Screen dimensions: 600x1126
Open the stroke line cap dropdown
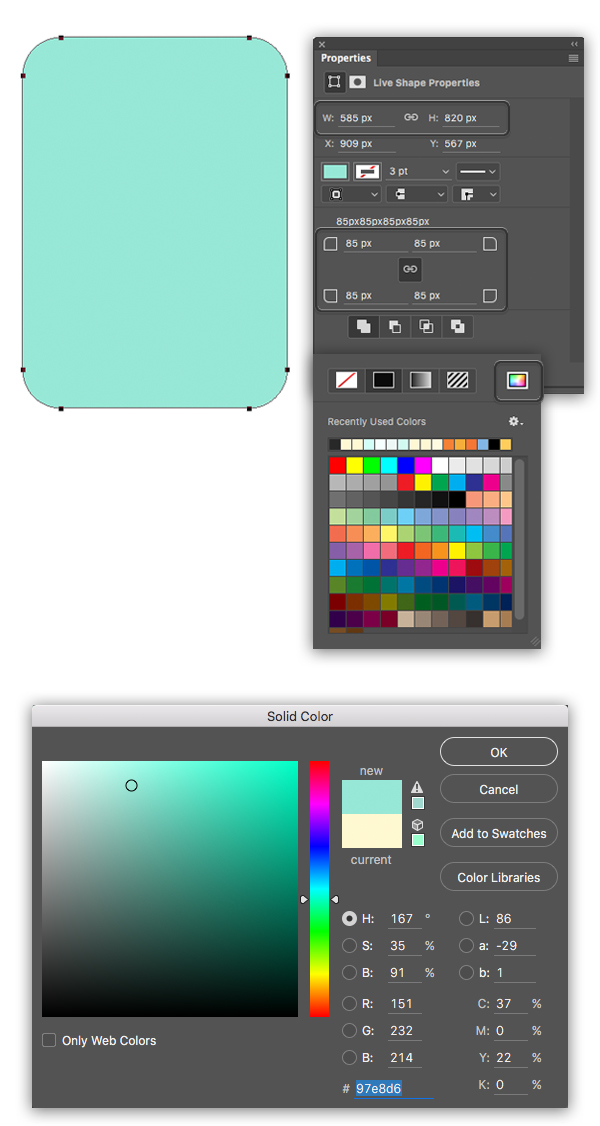pyautogui.click(x=416, y=194)
